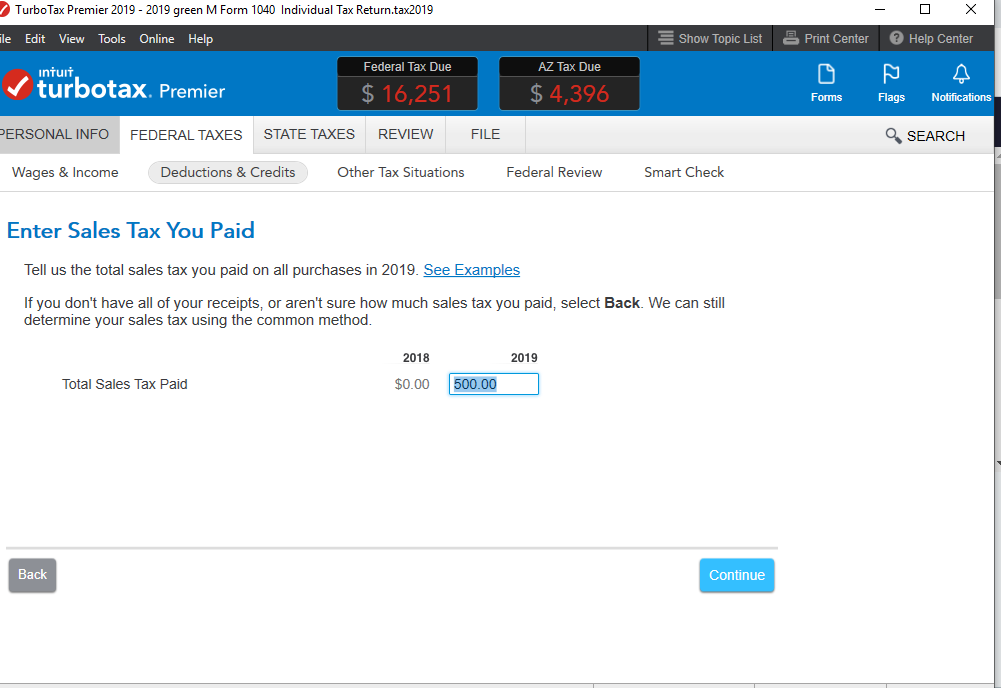
Task: Close the TurboTax window
Action: coord(970,10)
